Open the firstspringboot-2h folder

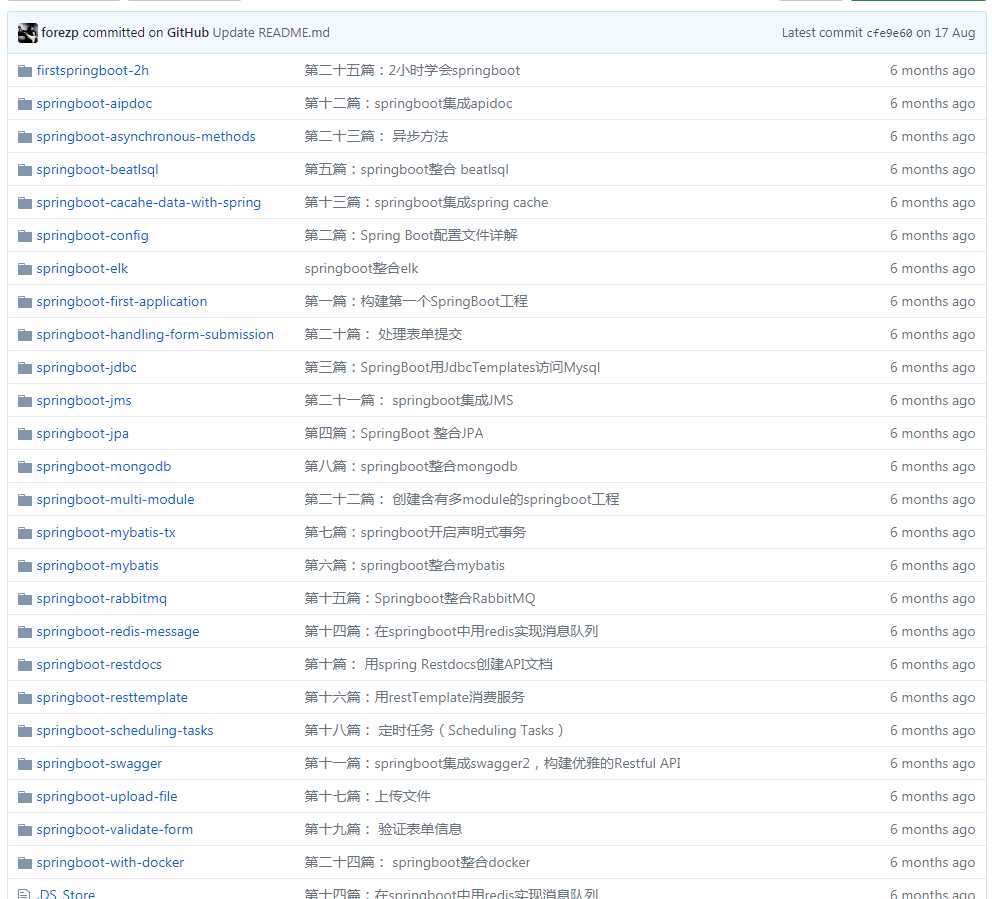tap(92, 71)
